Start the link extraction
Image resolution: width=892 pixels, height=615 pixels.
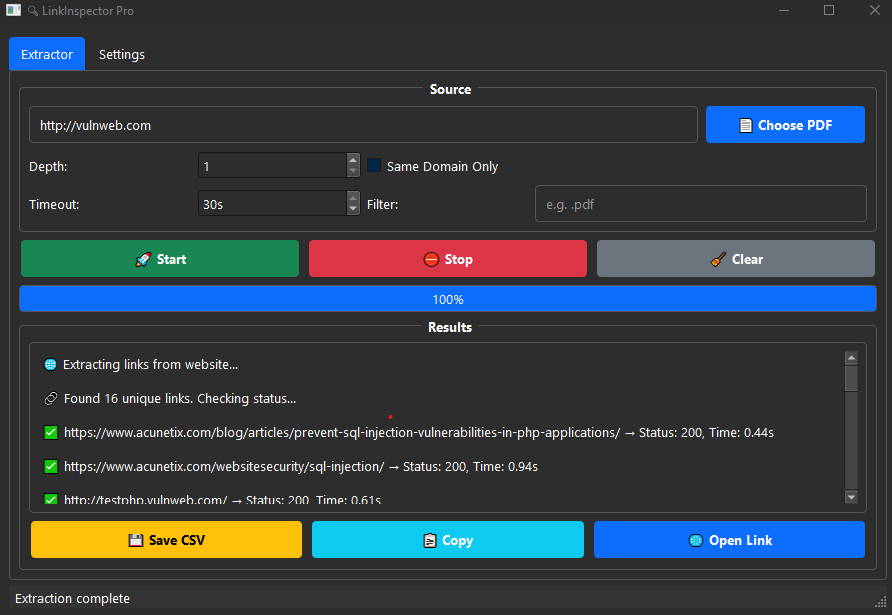pos(160,259)
